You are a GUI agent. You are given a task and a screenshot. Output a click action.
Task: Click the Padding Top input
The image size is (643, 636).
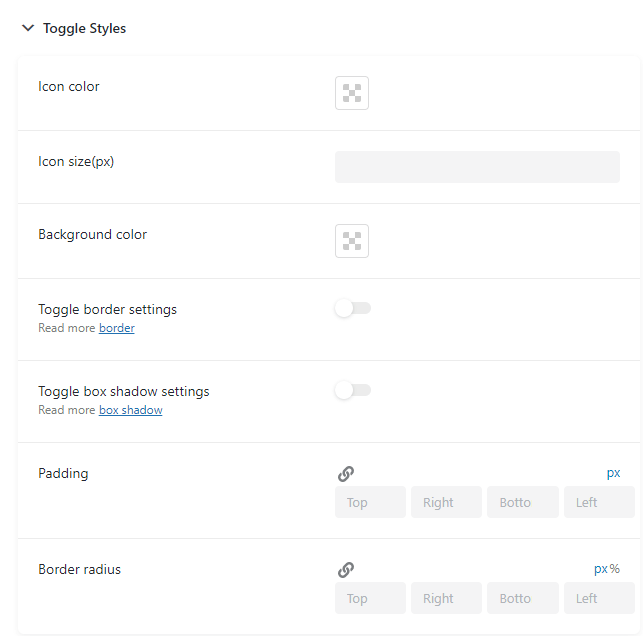tap(370, 502)
